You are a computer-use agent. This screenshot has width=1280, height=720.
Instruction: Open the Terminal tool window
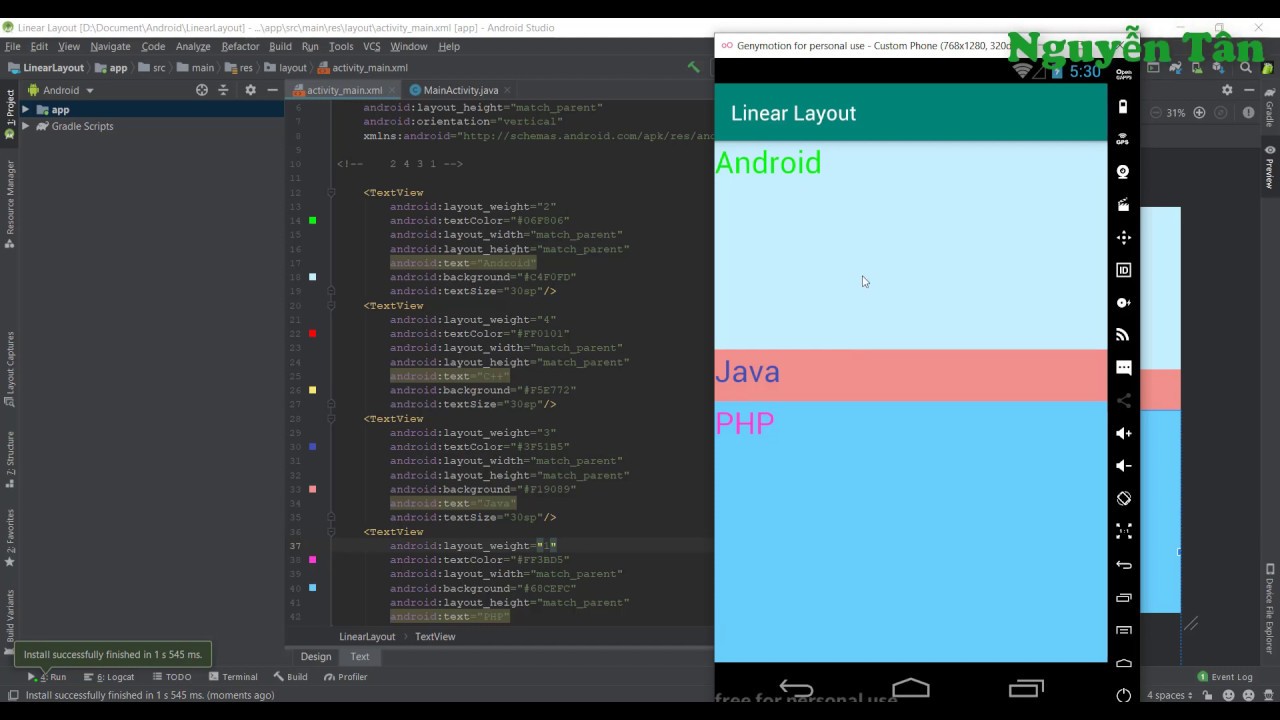[x=232, y=677]
